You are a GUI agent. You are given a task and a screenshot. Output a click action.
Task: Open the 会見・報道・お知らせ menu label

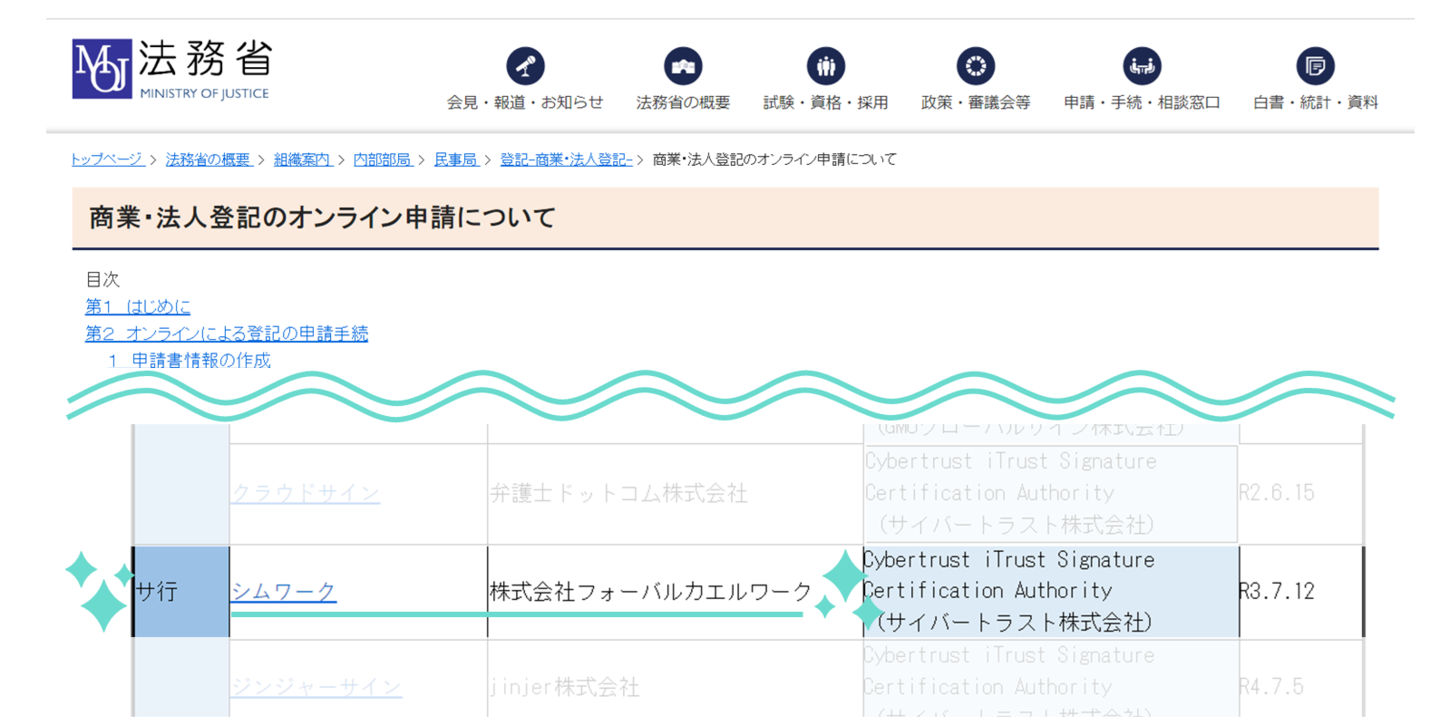[525, 102]
